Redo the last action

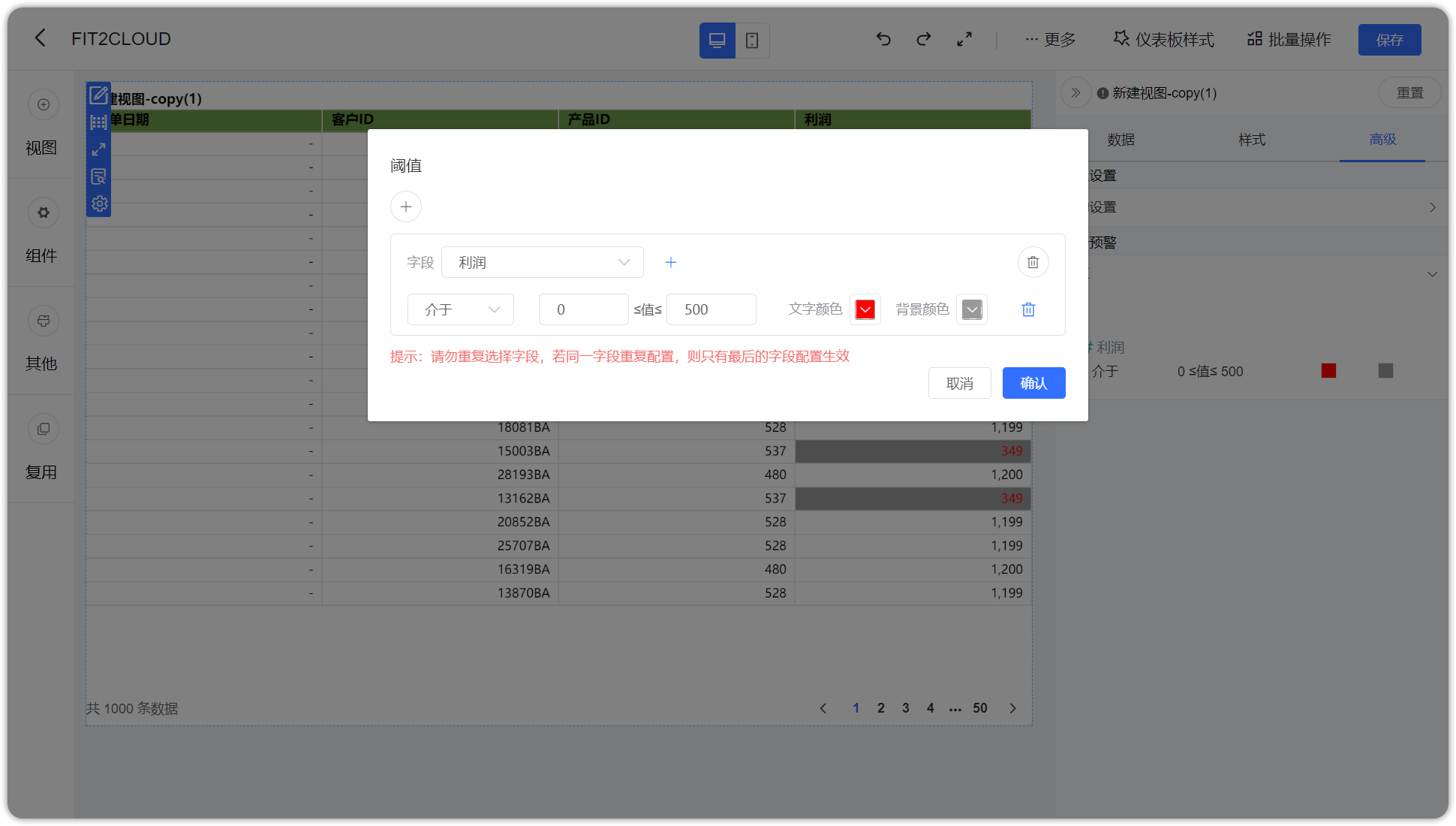(924, 39)
